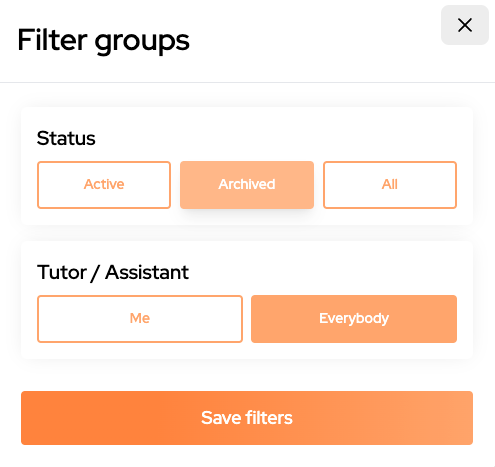The width and height of the screenshot is (495, 467).
Task: Select the Active status filter
Action: click(x=104, y=185)
